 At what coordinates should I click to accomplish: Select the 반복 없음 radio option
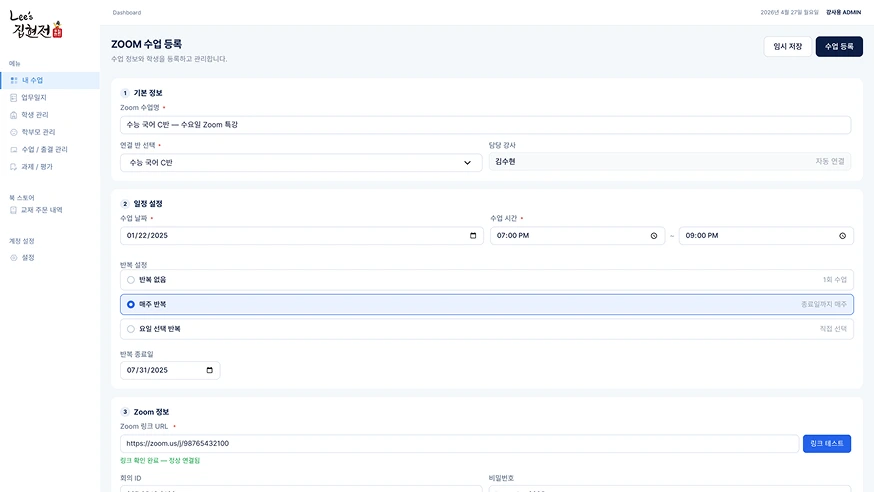click(130, 280)
